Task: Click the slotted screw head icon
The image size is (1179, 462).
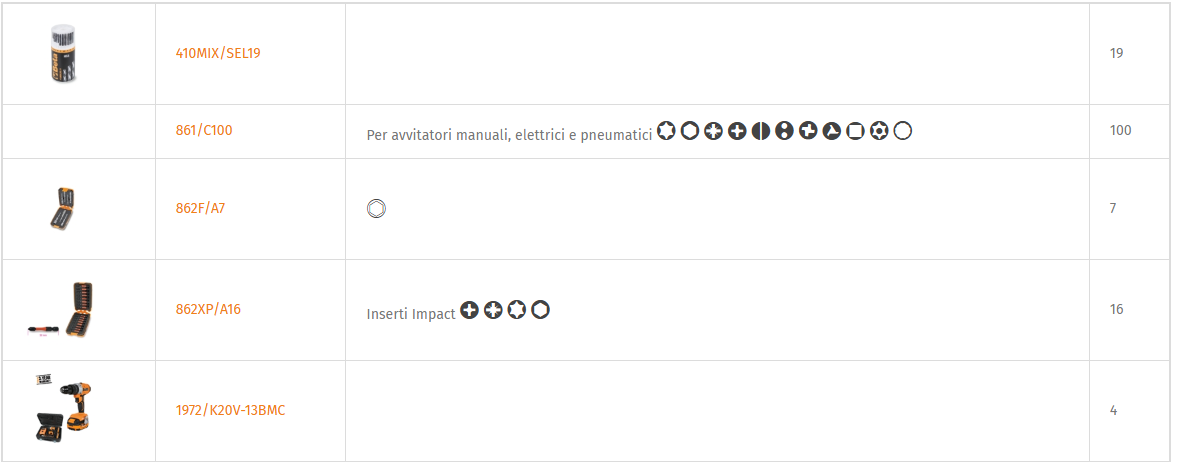Action: coord(761,131)
